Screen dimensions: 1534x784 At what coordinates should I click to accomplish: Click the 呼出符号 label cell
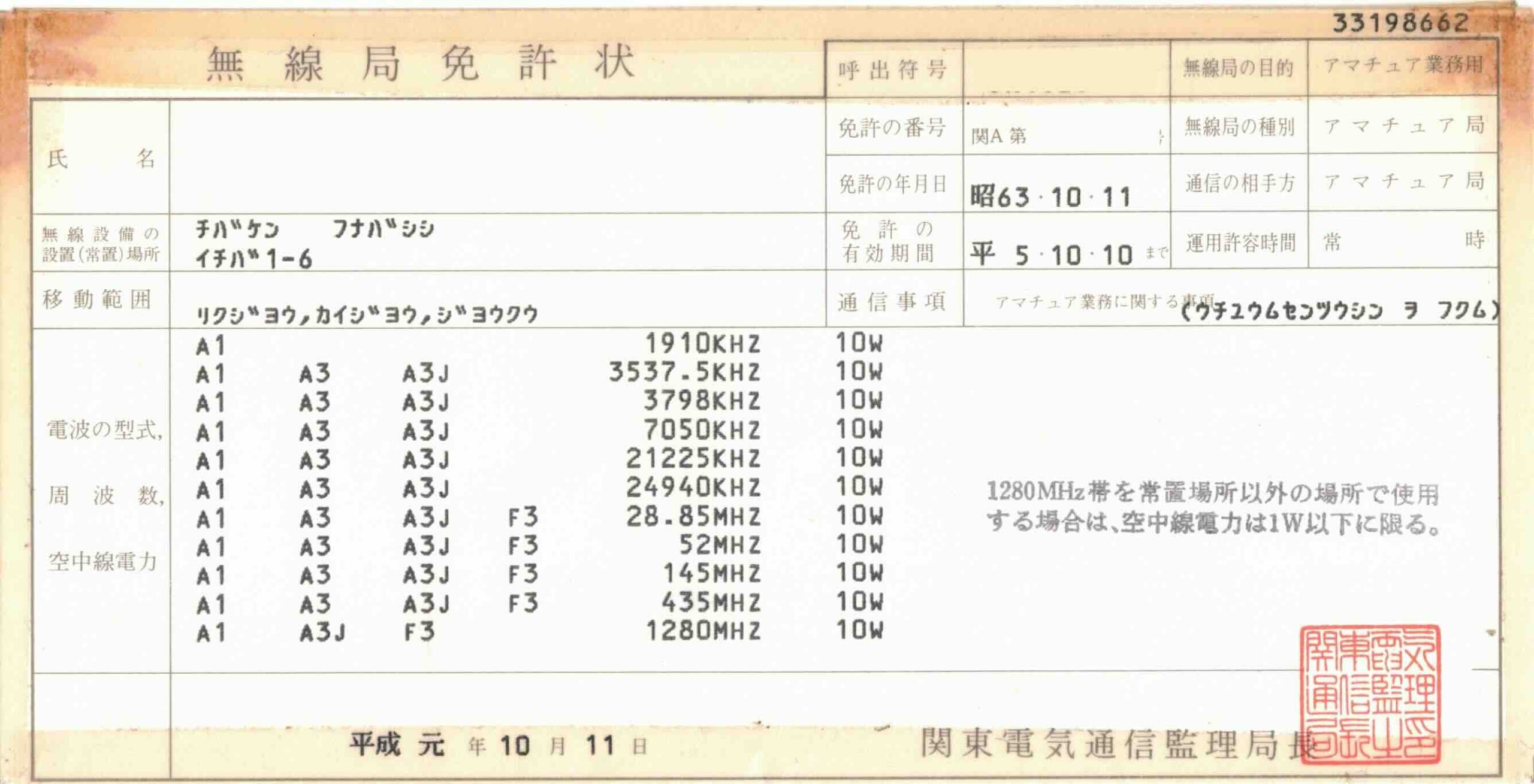click(x=893, y=70)
